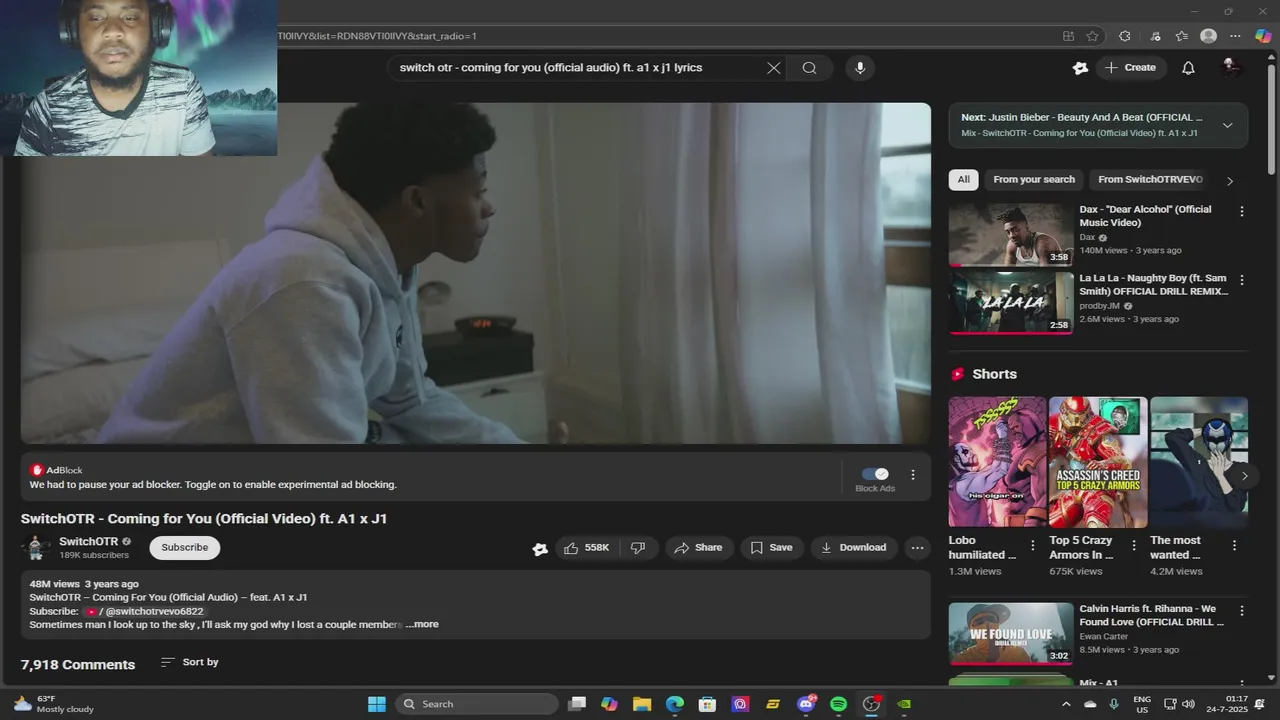
Task: Click star-face icon left of like button
Action: coord(540,548)
